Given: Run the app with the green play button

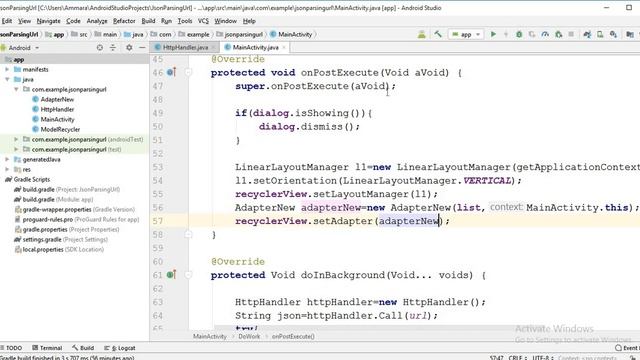Looking at the screenshot, I should (493, 34).
